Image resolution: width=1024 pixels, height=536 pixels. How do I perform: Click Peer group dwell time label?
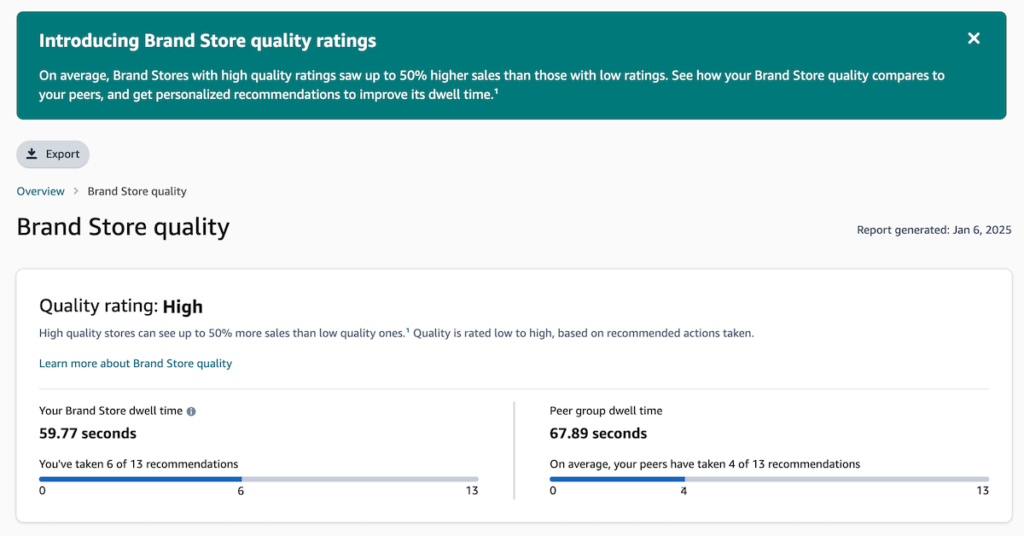click(x=606, y=411)
